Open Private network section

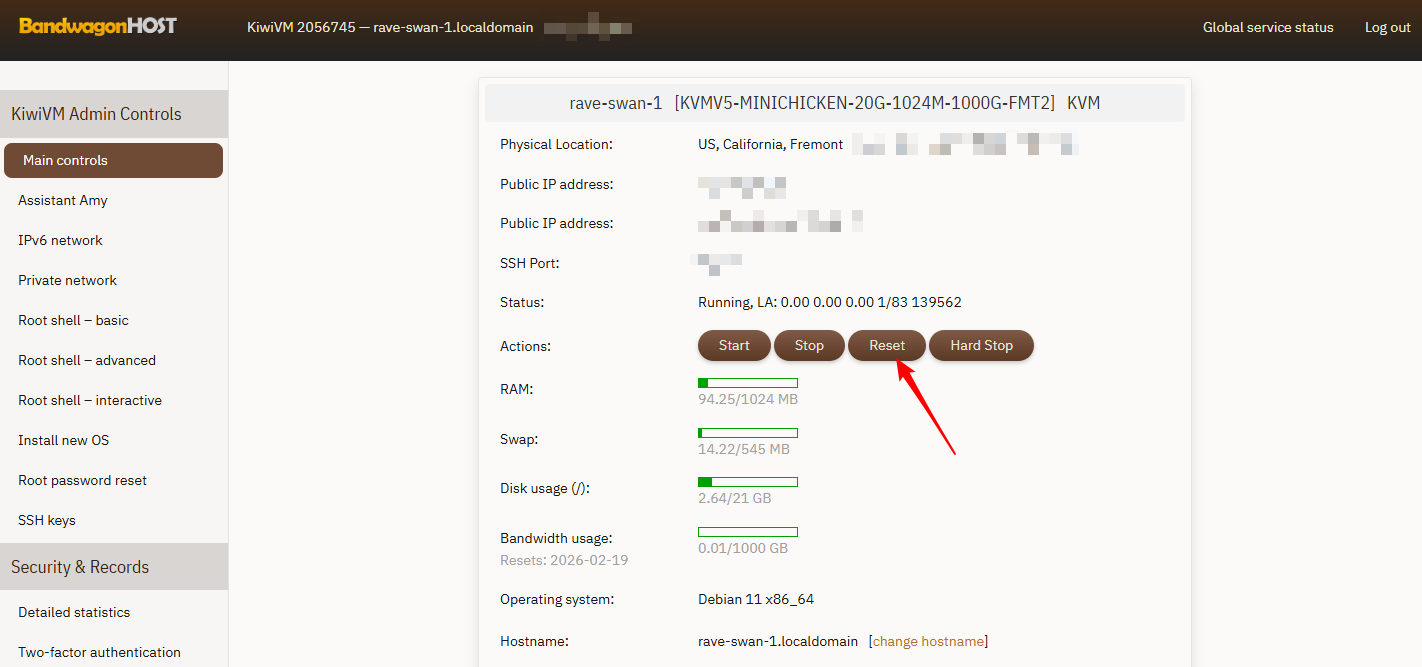point(67,280)
